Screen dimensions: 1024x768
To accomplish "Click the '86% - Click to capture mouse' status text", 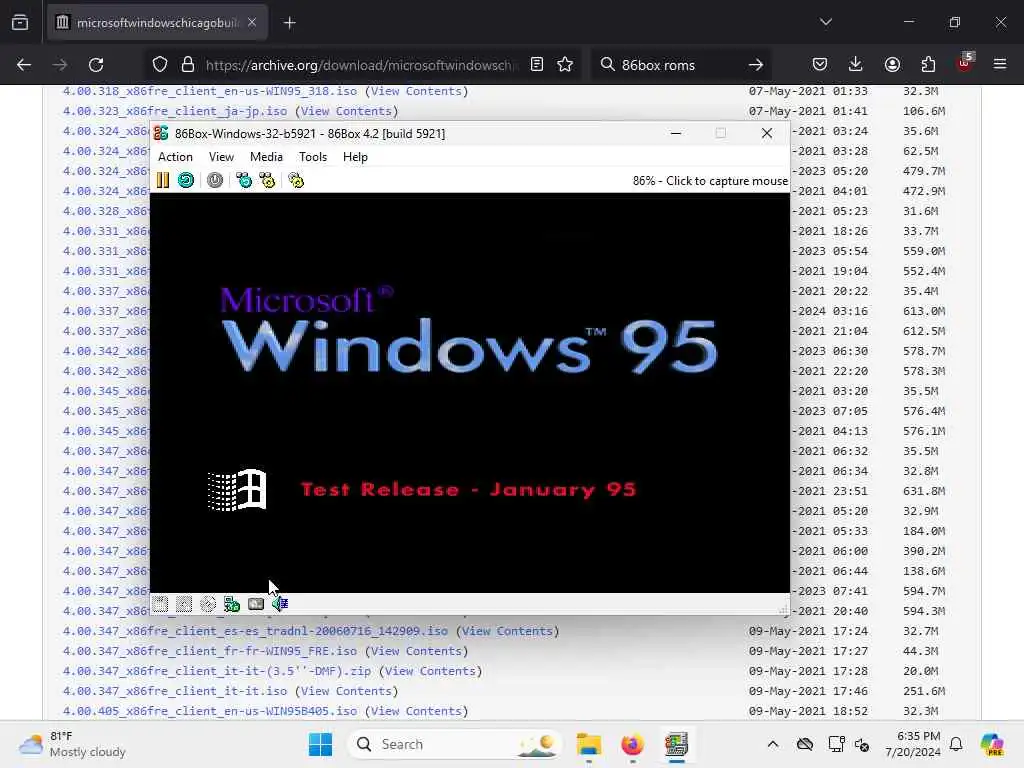I will click(710, 181).
